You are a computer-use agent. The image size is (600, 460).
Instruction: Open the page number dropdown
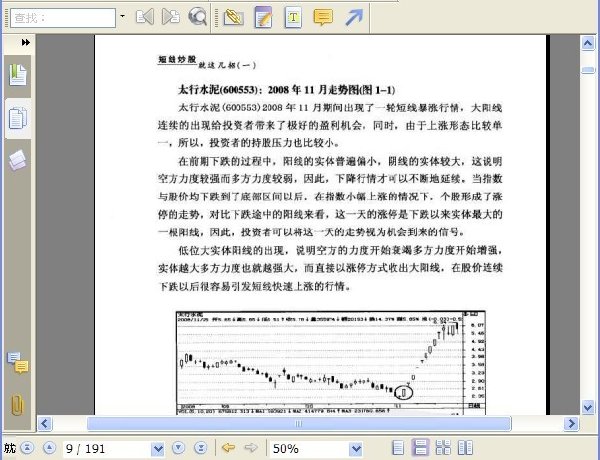(x=158, y=448)
